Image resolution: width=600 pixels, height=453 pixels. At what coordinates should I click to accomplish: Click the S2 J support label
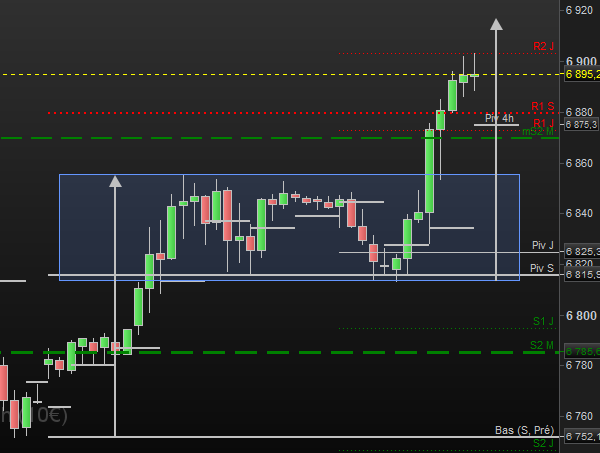click(543, 443)
